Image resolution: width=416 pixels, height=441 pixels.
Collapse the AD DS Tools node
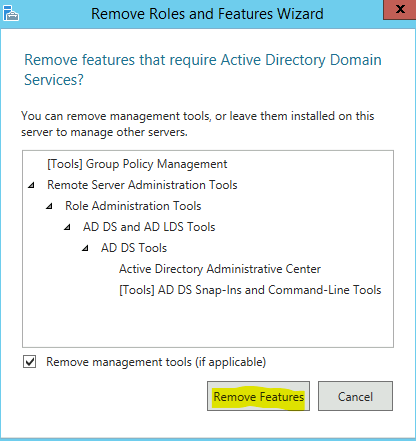85,248
